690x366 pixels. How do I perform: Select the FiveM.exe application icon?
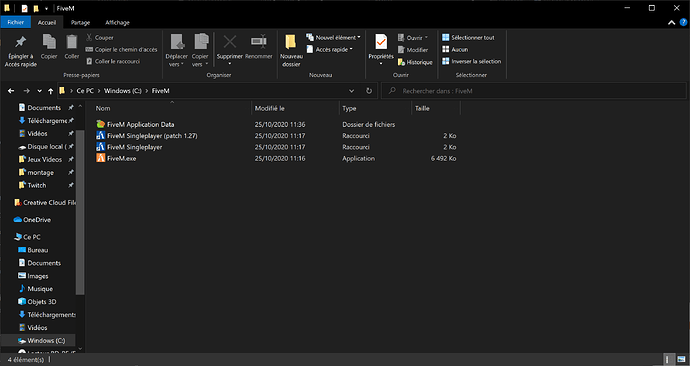click(x=101, y=158)
